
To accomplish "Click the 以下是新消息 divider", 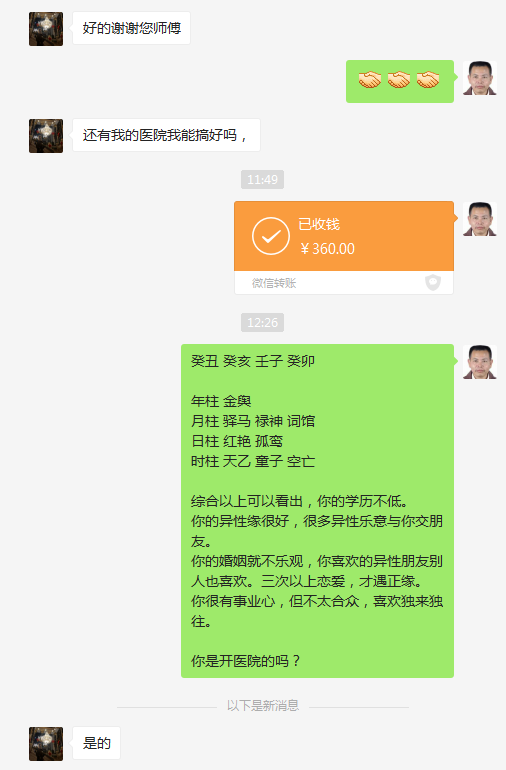I will (263, 706).
